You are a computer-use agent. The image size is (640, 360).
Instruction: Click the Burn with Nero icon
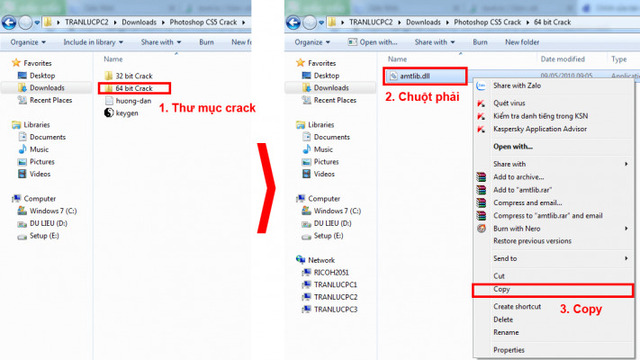tap(482, 229)
